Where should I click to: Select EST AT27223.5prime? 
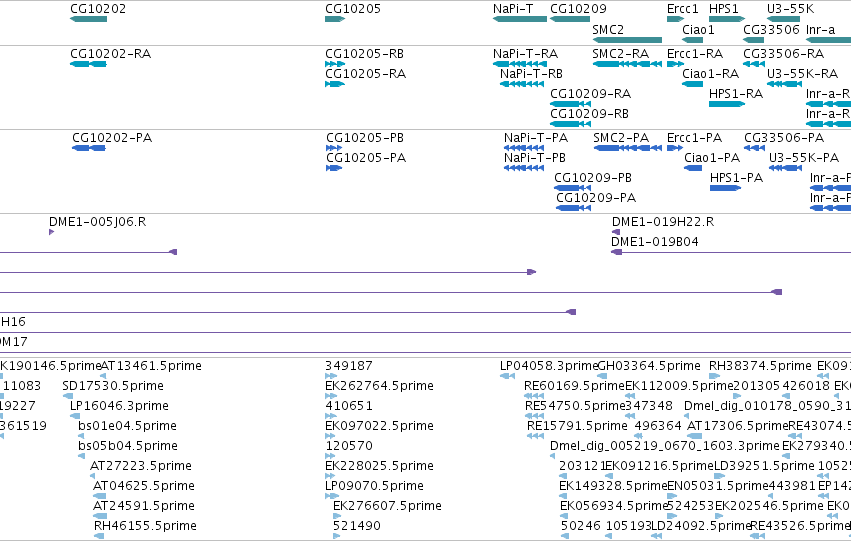92,476
